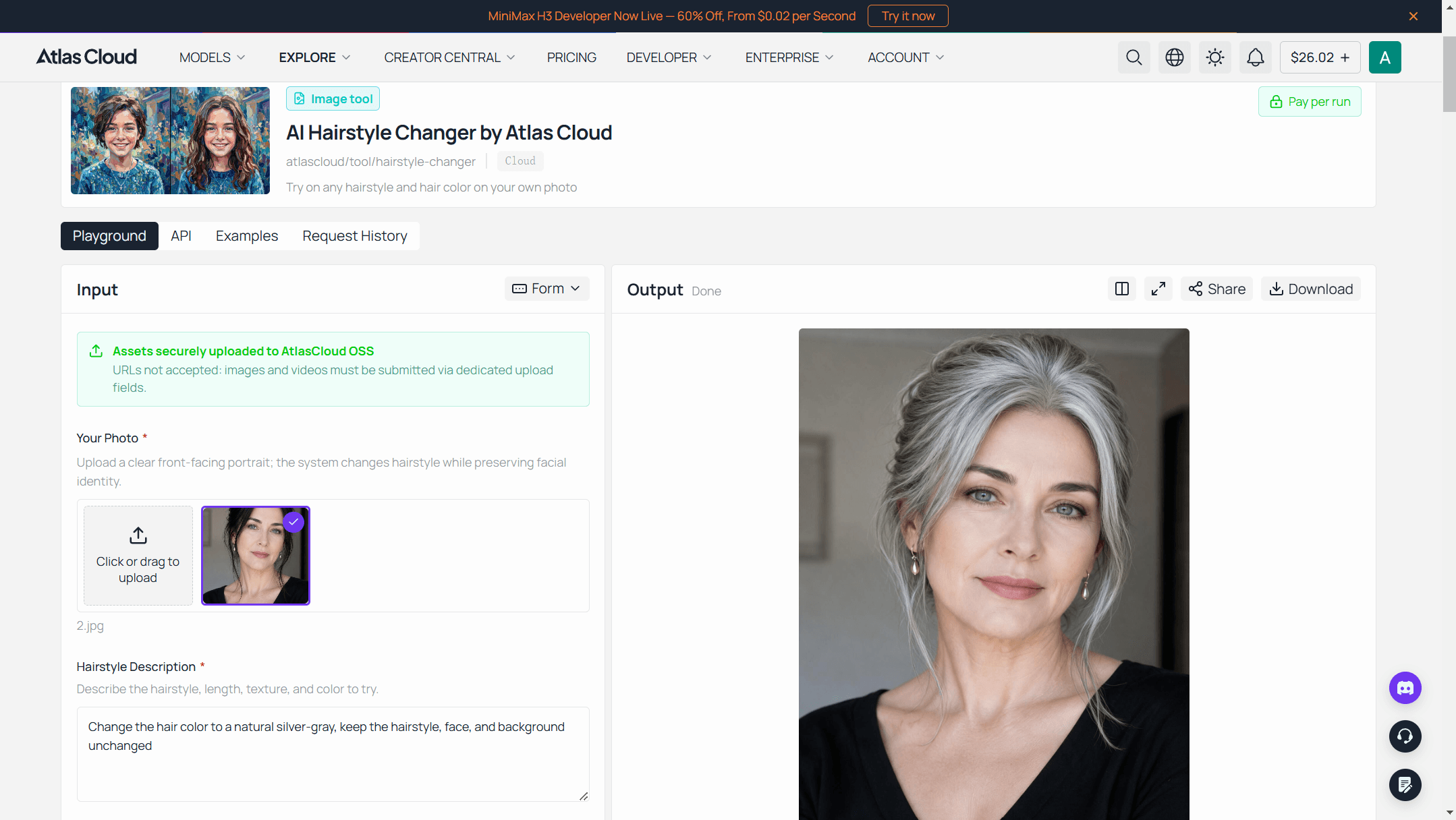
Task: Click the Pay per run badge
Action: (1309, 102)
